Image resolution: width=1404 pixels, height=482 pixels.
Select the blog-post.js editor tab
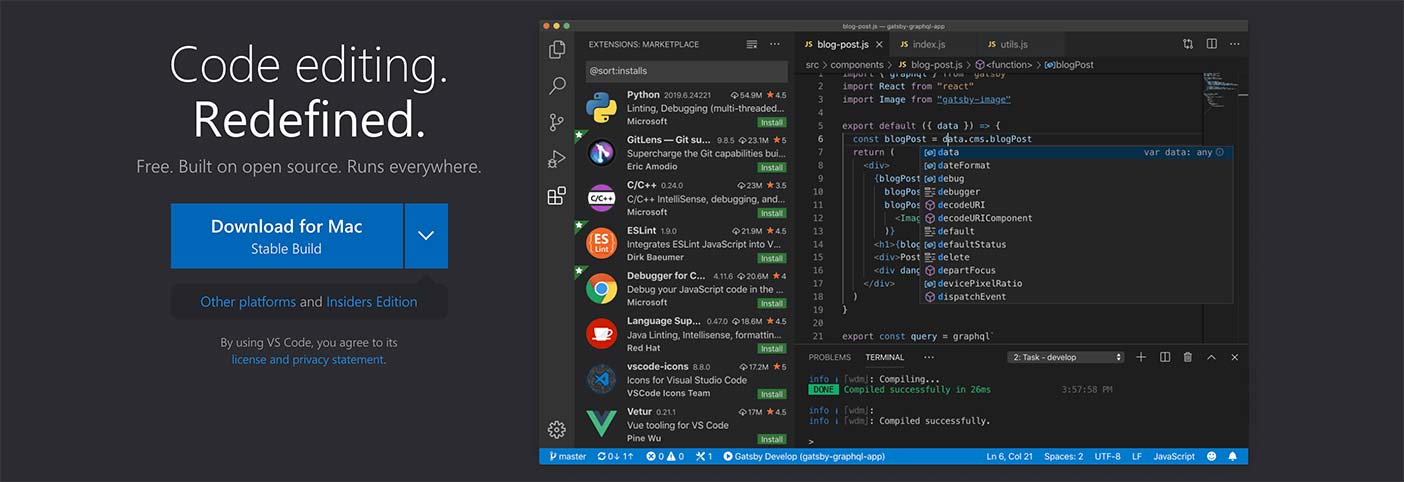(841, 44)
